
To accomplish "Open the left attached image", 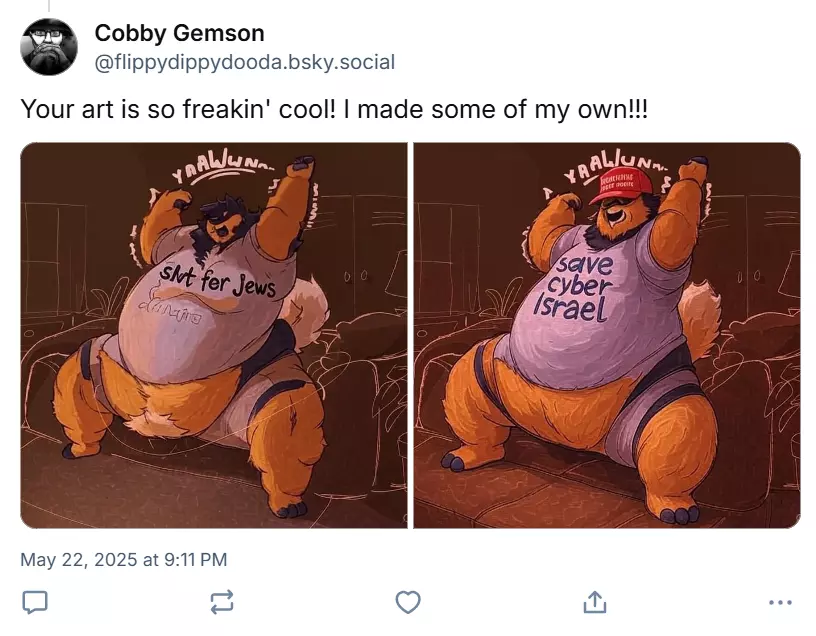I will coord(214,335).
